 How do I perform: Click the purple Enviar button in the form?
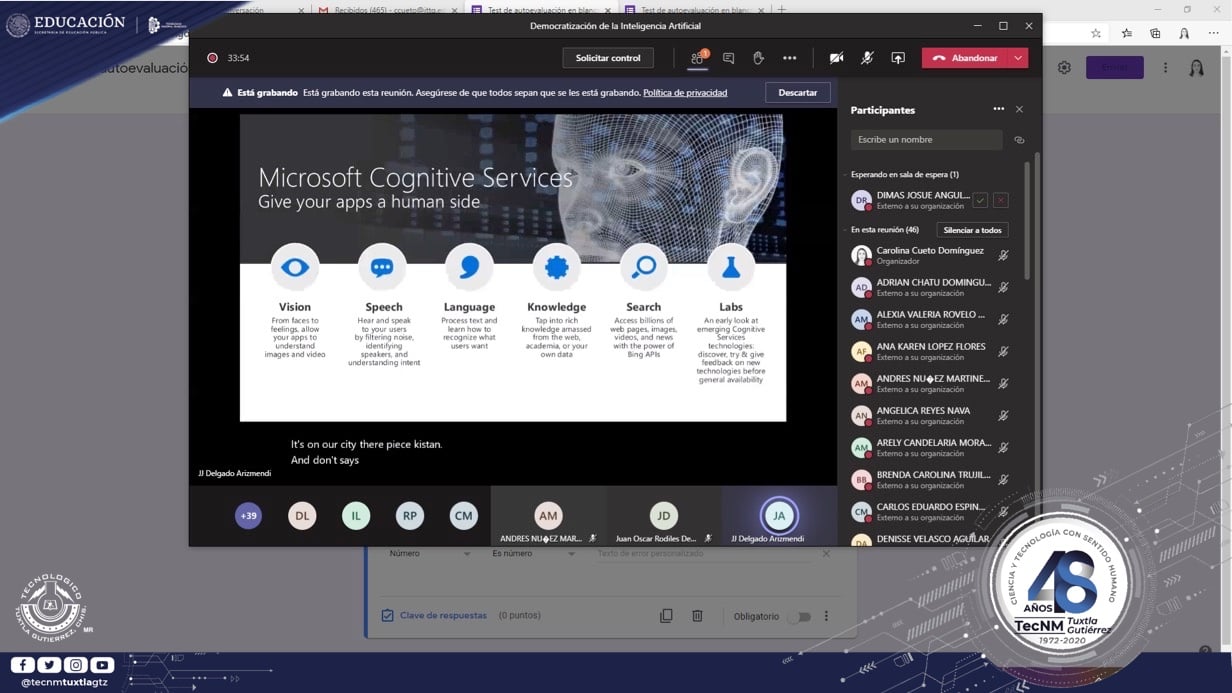[x=1114, y=68]
